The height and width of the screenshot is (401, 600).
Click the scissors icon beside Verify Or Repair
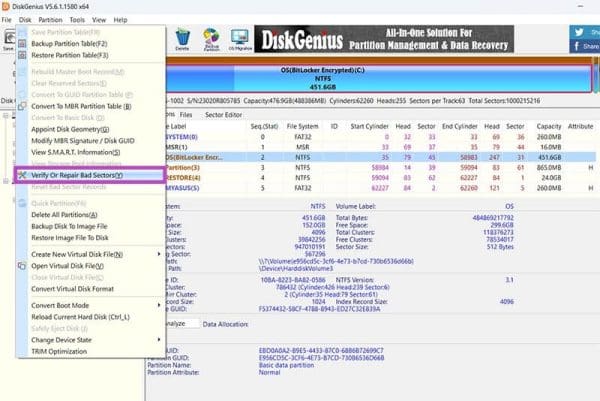(x=23, y=175)
